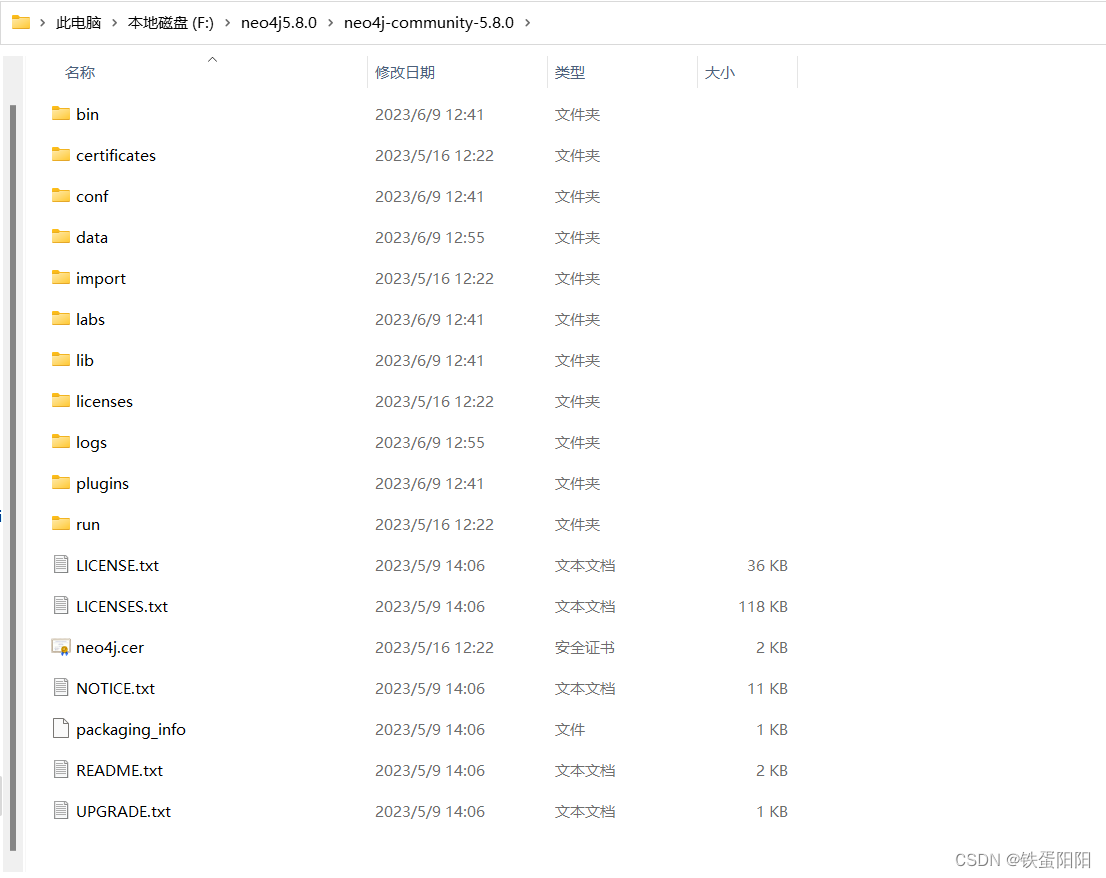This screenshot has width=1106, height=878.
Task: Go to 此电脑 in the breadcrumb
Action: coord(78,23)
